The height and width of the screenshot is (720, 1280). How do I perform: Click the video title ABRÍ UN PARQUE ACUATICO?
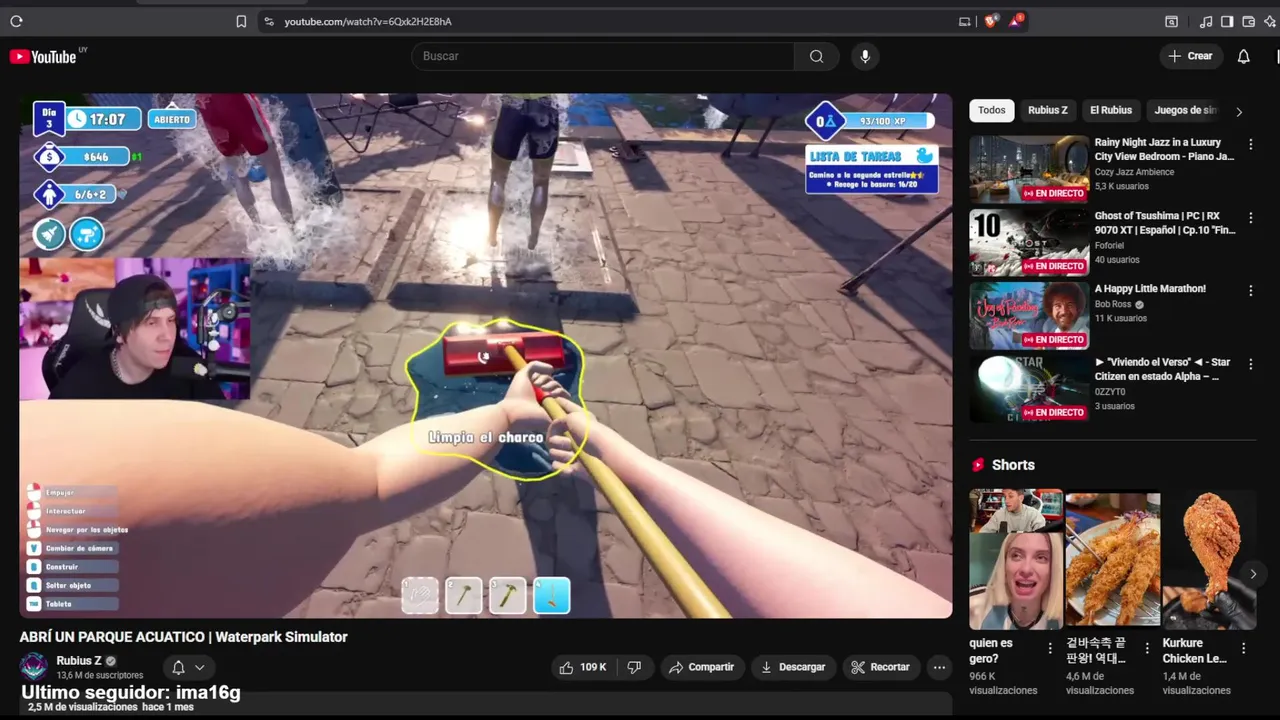(x=184, y=637)
